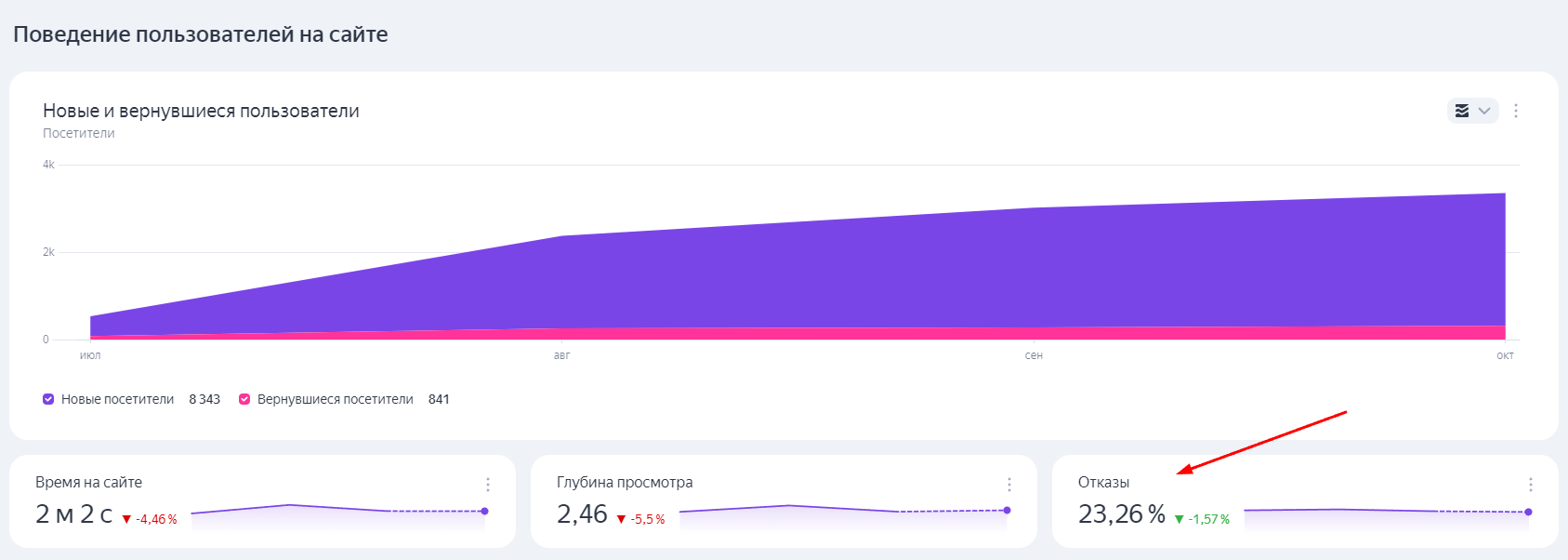The image size is (1568, 560).
Task: Click the Отказы card title
Action: (1102, 482)
